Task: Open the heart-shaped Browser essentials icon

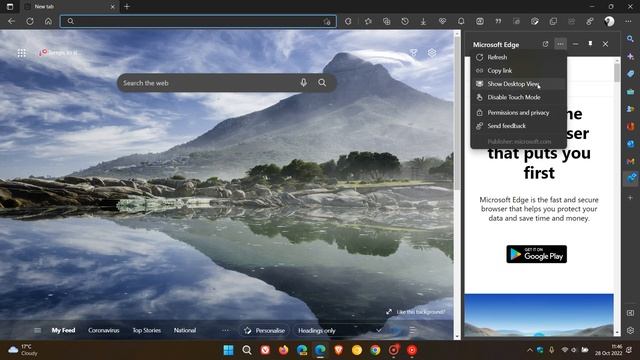Action: [x=442, y=21]
